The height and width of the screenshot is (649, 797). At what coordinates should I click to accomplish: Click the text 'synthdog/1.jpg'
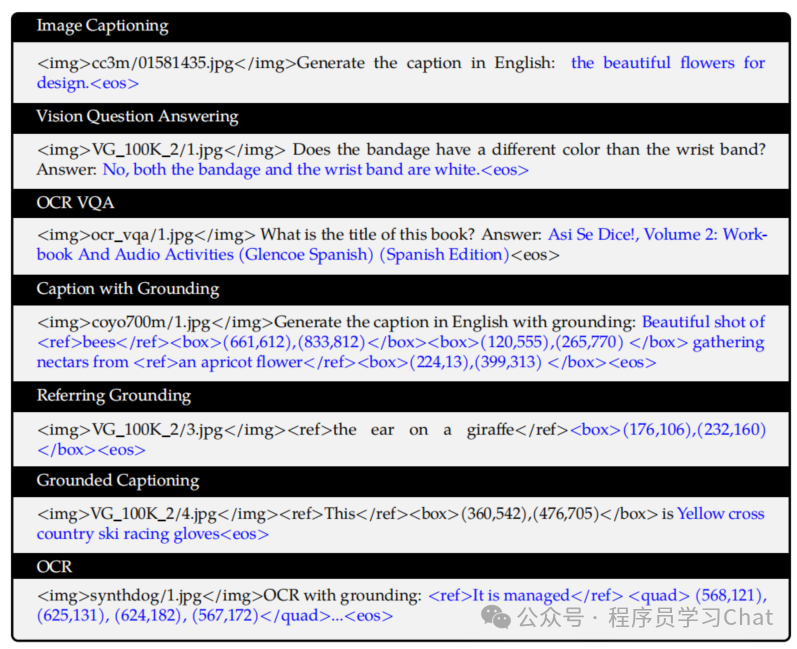[x=146, y=596]
